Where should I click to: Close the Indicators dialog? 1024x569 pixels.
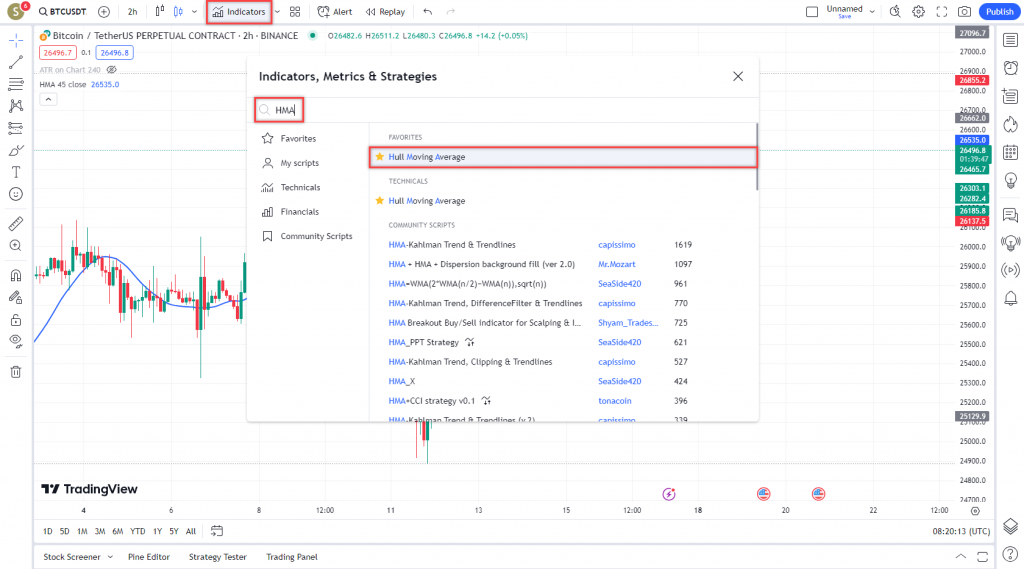coord(738,76)
